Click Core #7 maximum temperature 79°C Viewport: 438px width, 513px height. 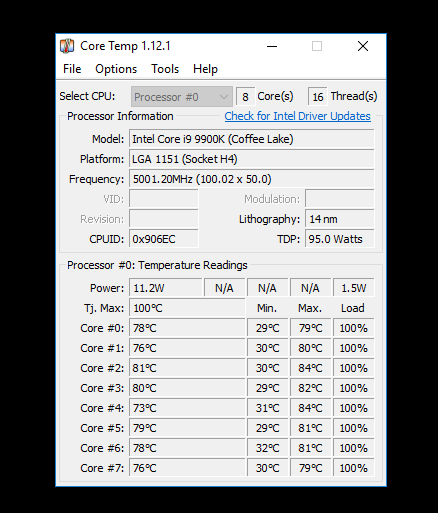pos(310,468)
